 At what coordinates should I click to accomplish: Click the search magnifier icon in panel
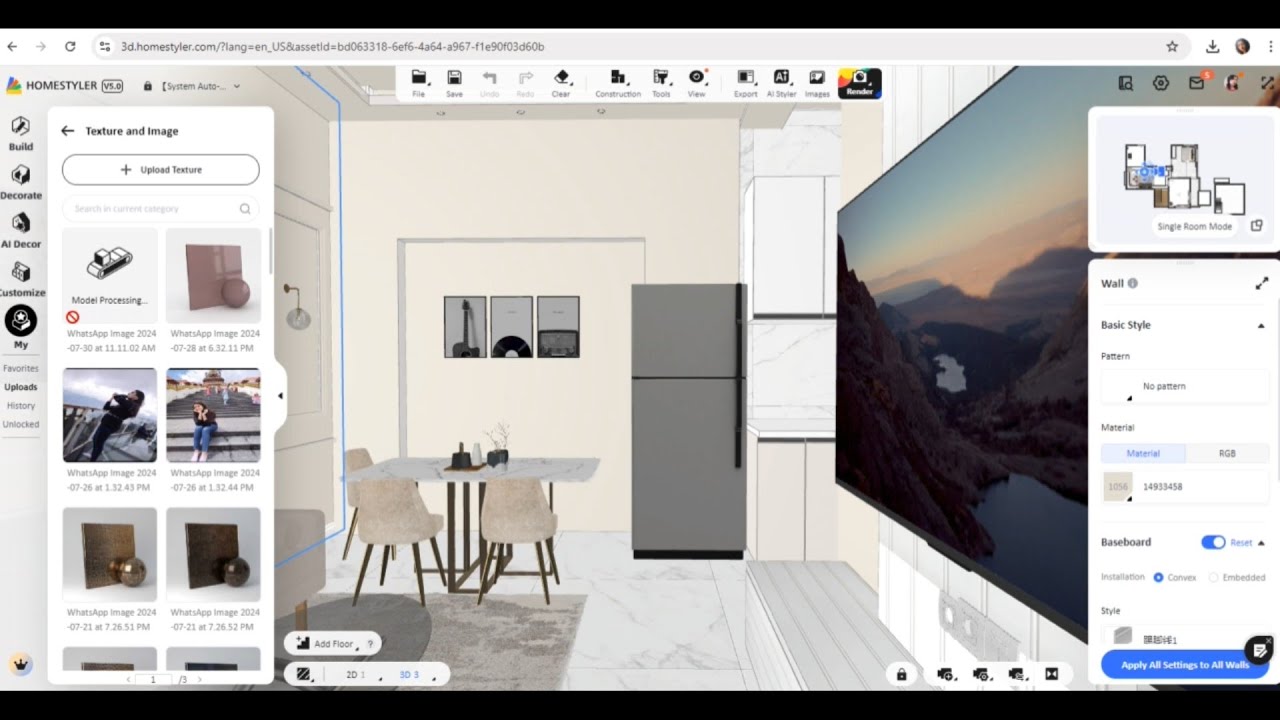click(245, 209)
